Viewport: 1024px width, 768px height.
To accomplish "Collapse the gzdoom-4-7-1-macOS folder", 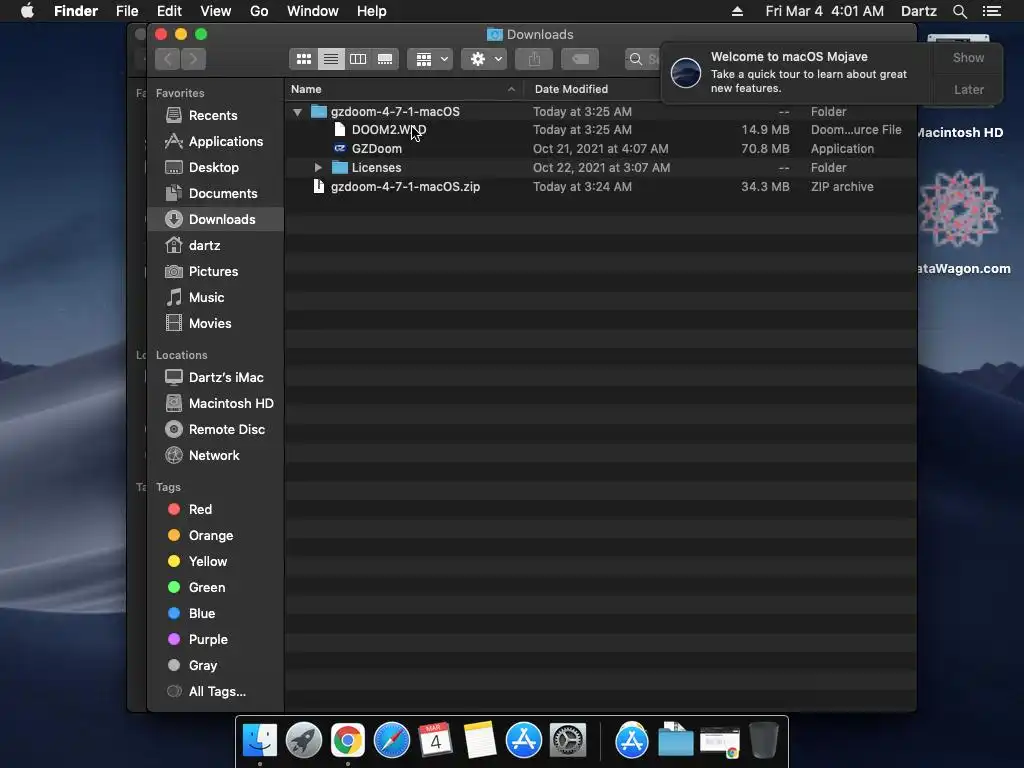I will [298, 112].
